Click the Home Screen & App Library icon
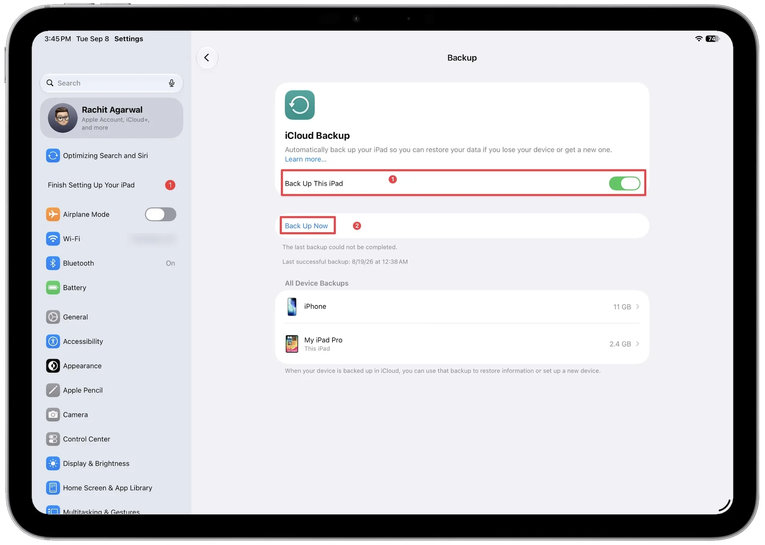Viewport: 765px width, 545px height. (x=53, y=487)
